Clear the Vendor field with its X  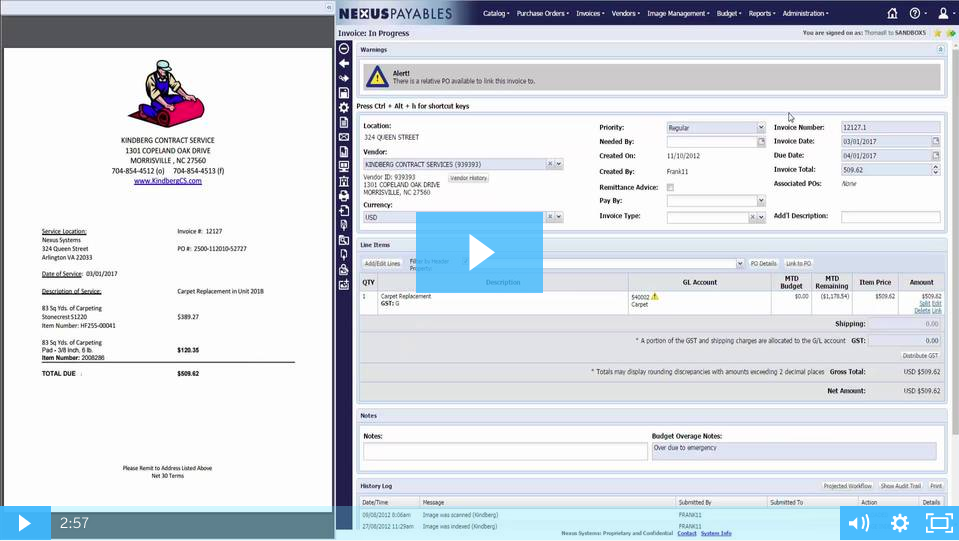pos(550,164)
